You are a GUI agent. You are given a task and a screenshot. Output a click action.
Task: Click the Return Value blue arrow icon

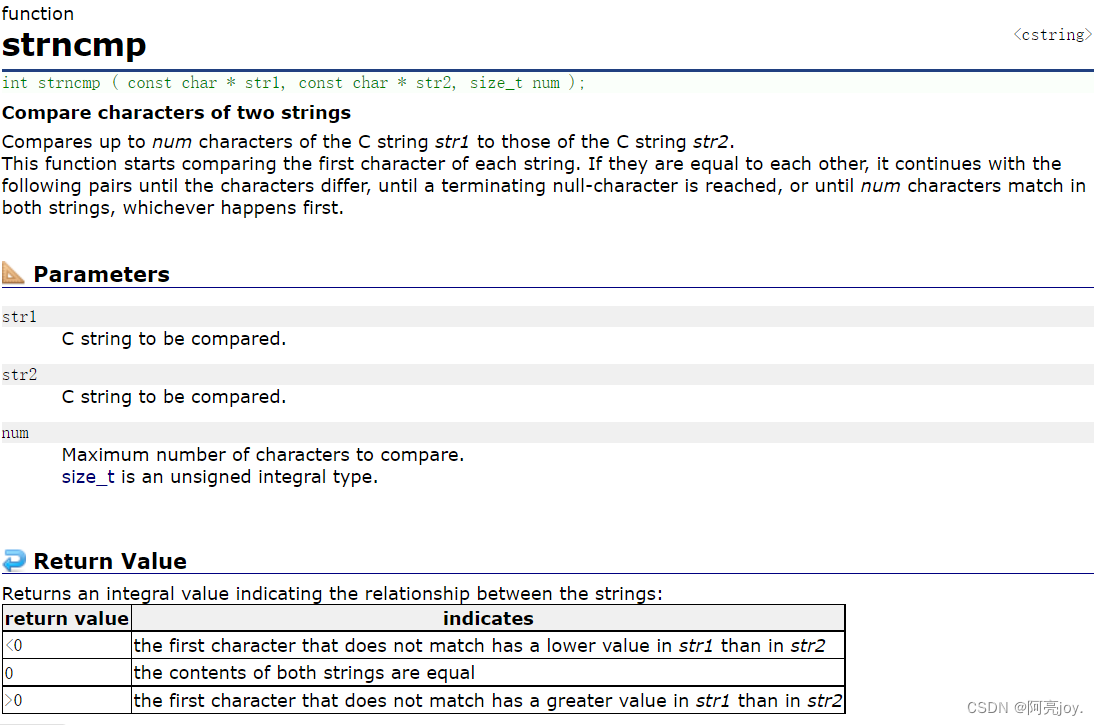[x=14, y=560]
